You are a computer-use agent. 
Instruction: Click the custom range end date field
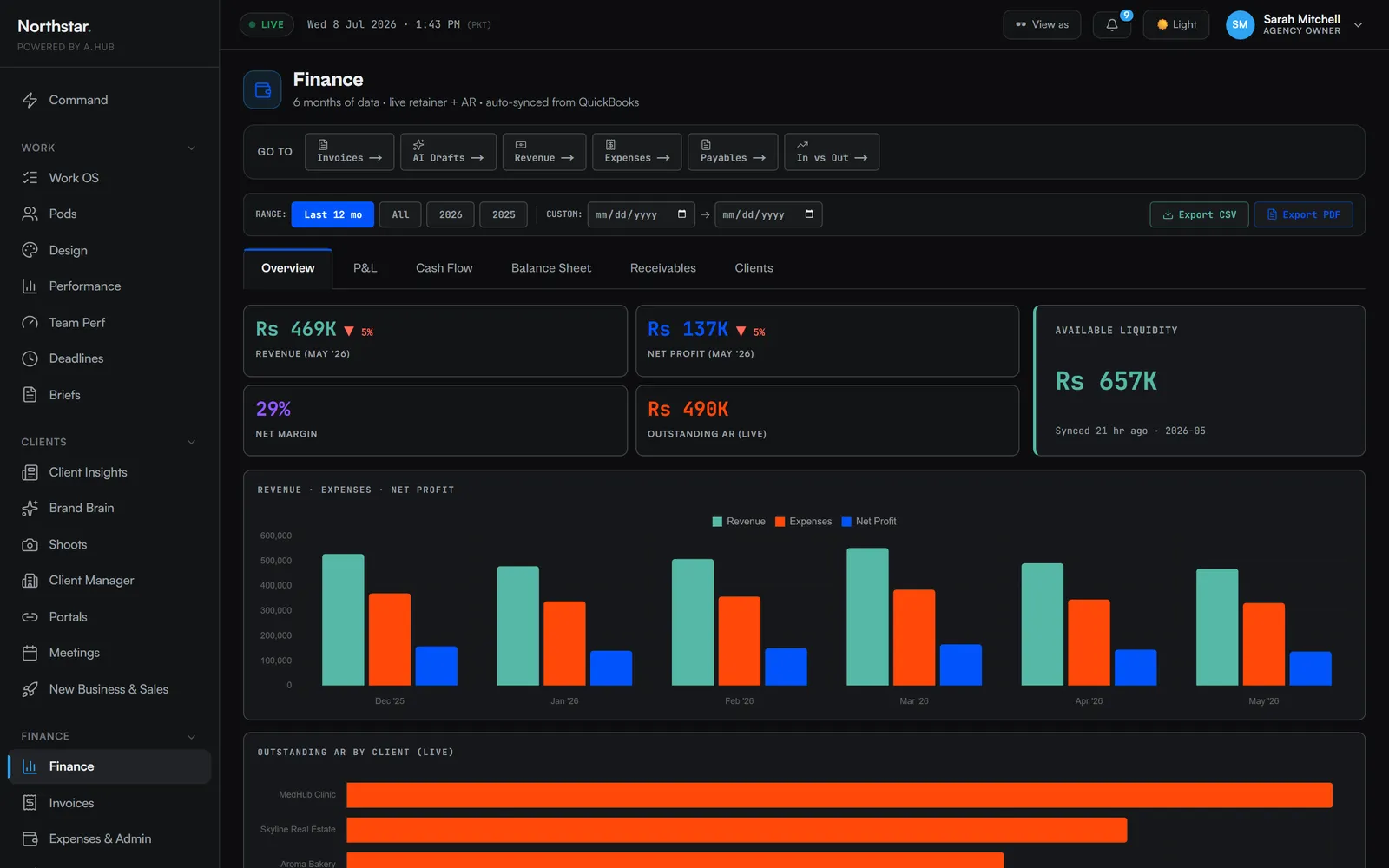tap(768, 214)
